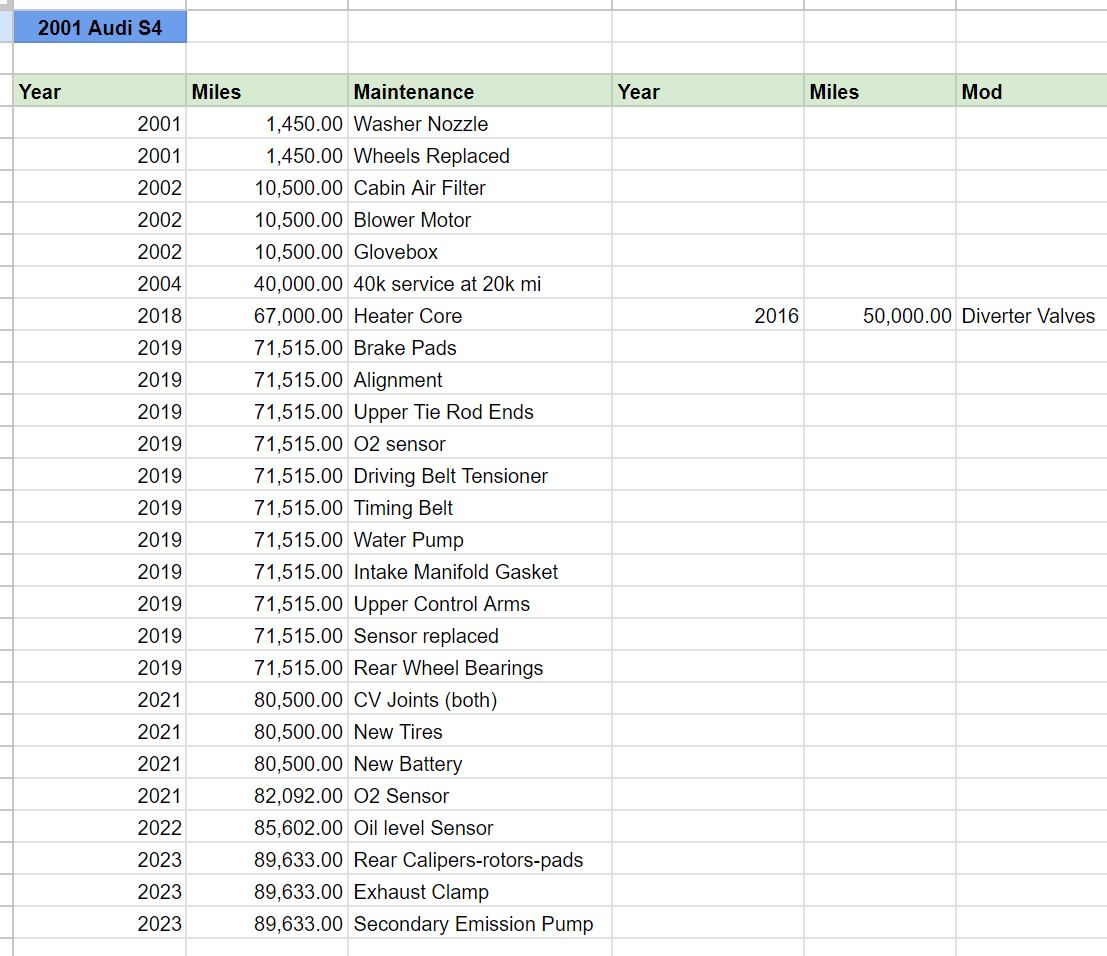Select the Intake Manifold Gasket cell
Image resolution: width=1107 pixels, height=956 pixels.
click(480, 572)
